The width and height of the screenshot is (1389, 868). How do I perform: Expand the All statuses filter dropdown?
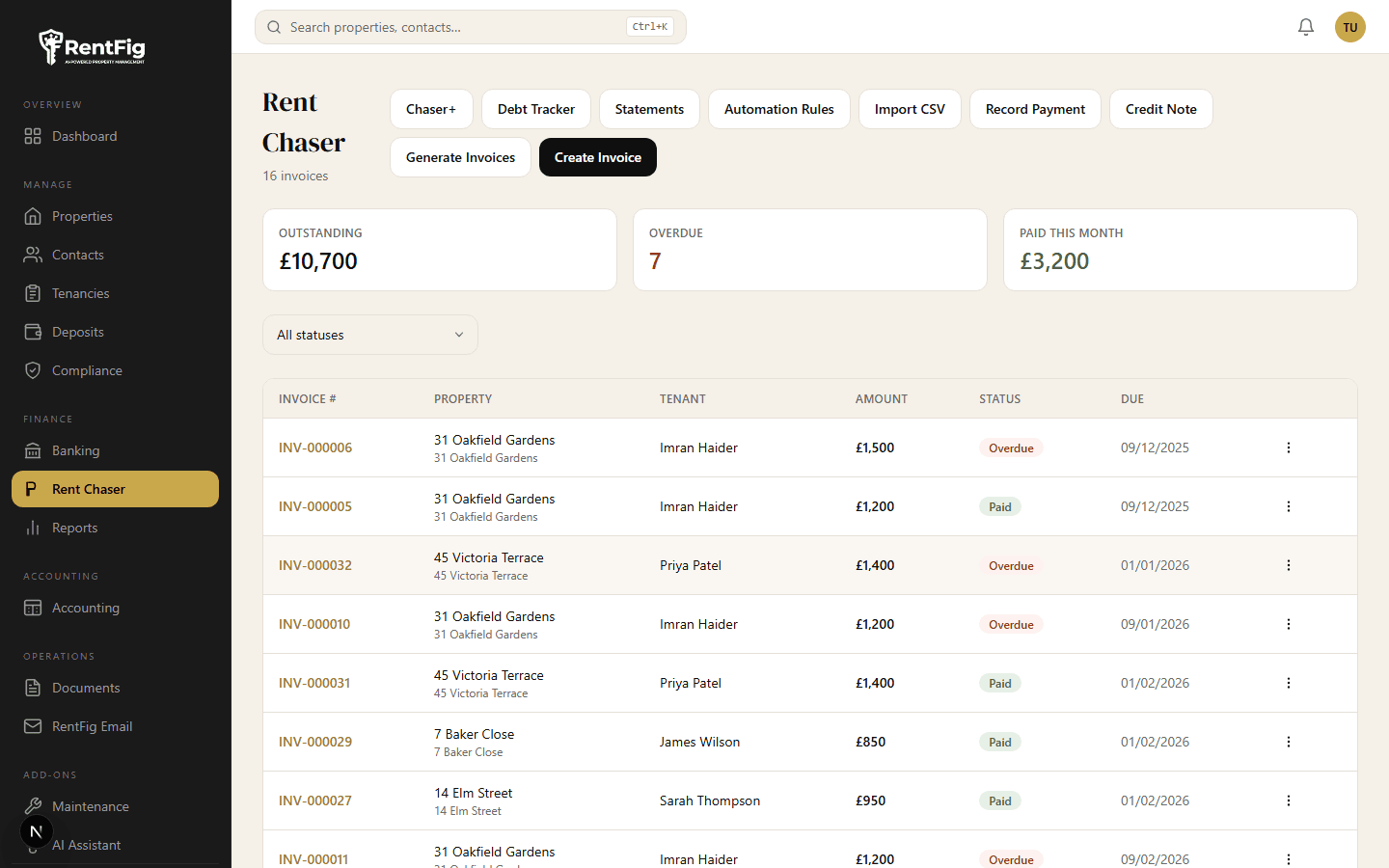[369, 335]
